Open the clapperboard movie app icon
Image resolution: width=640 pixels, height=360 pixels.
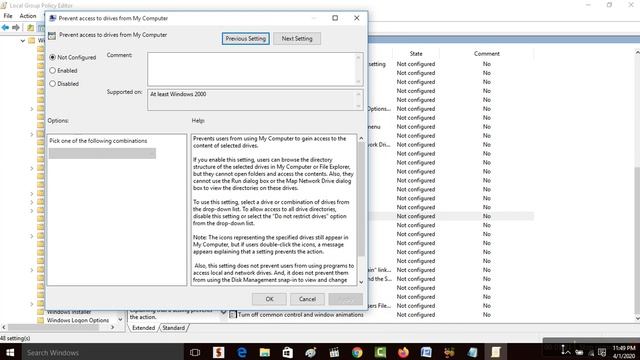click(x=334, y=352)
